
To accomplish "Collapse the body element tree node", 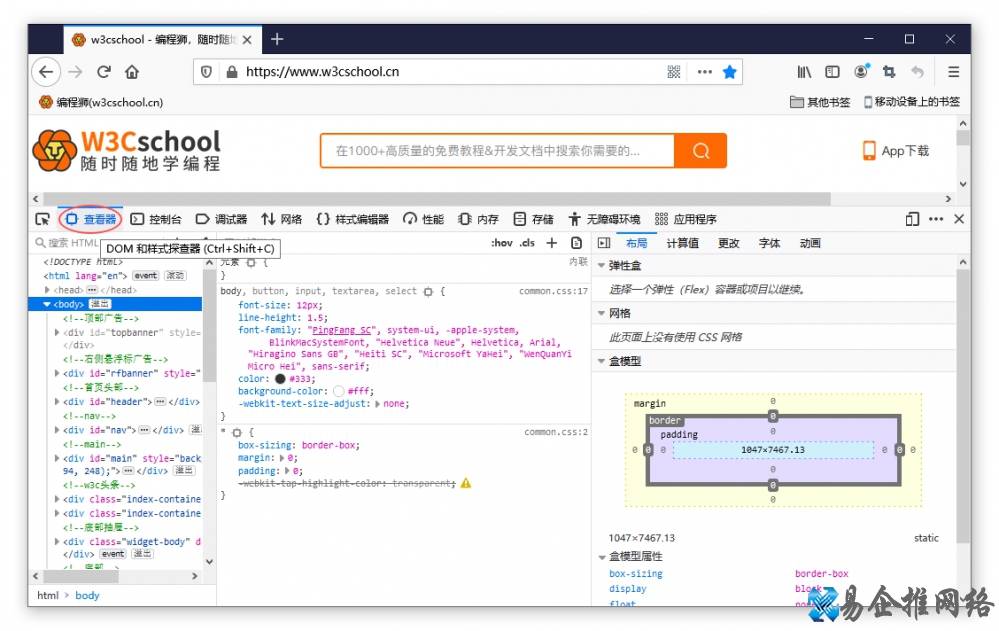I will (x=47, y=304).
